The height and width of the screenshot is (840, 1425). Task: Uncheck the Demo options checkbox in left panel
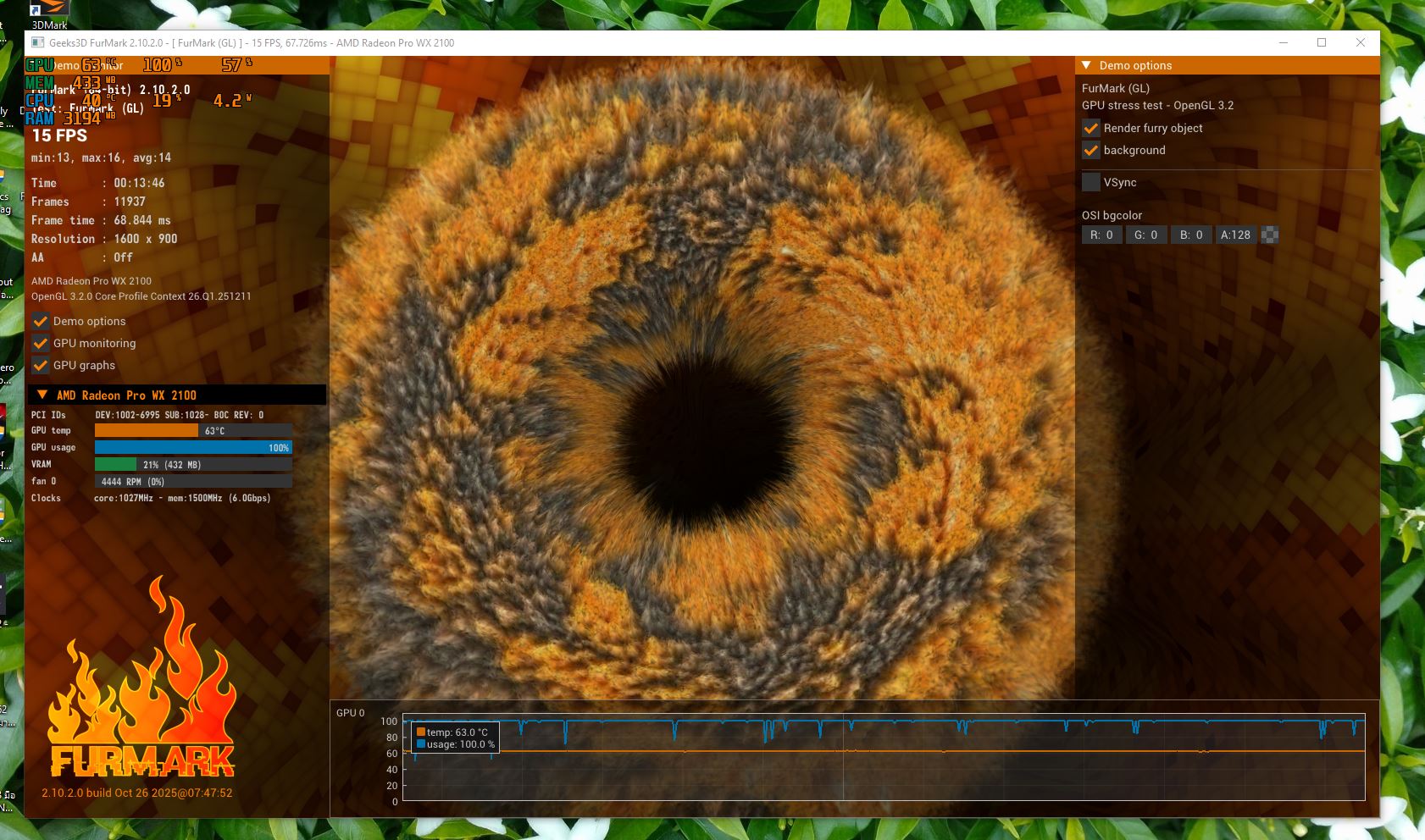(40, 321)
